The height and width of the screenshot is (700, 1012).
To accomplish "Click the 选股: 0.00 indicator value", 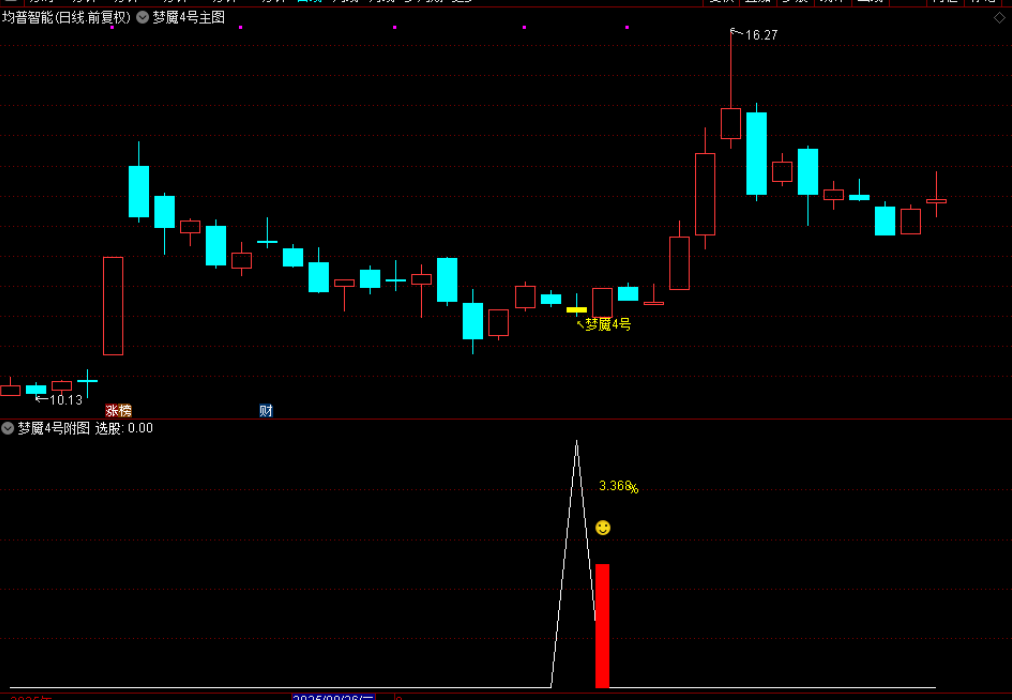I will point(124,428).
